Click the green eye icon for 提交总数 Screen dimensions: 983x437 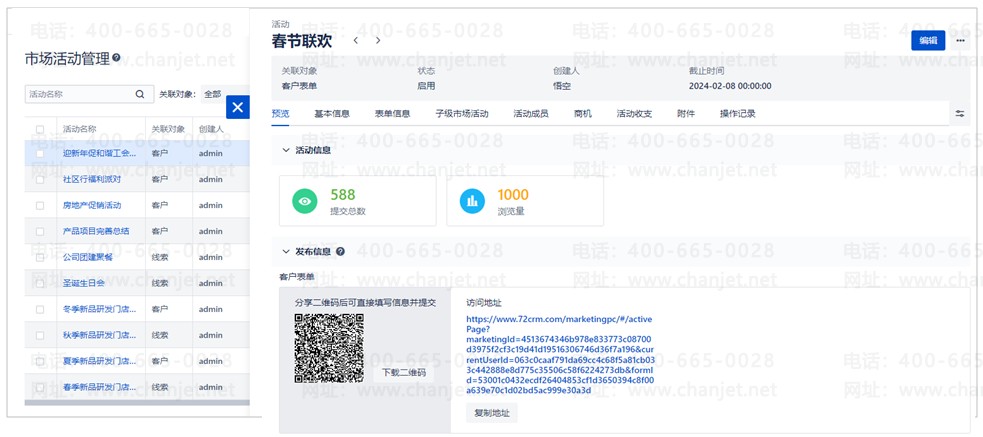click(x=305, y=201)
